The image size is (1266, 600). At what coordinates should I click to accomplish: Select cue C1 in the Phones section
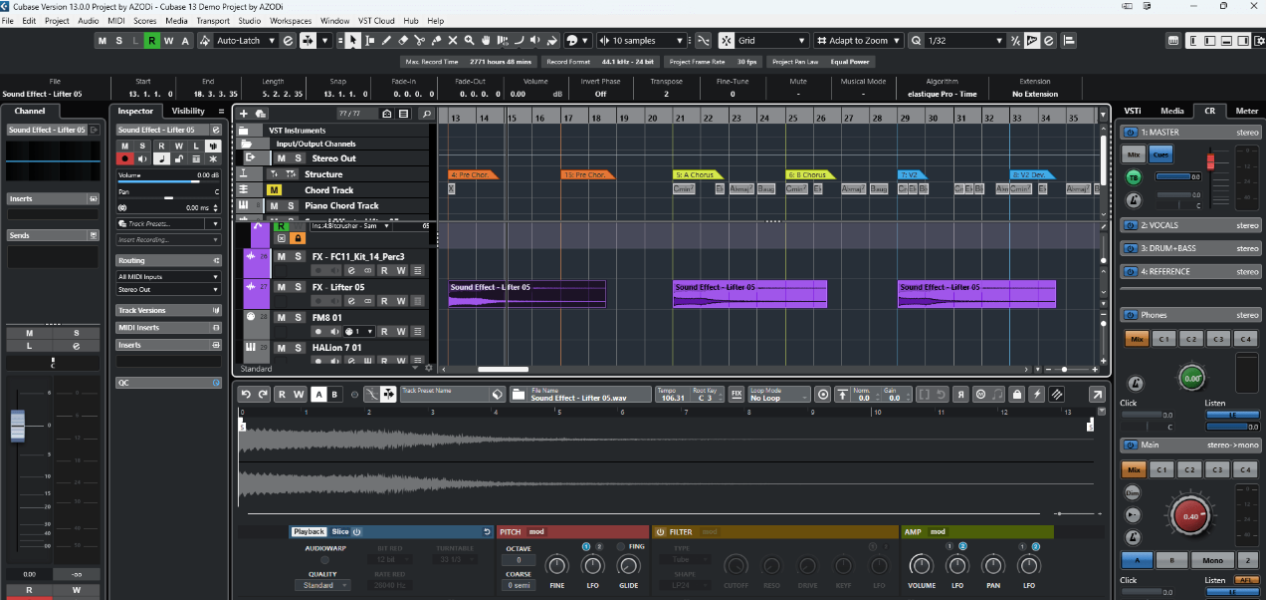(1163, 339)
